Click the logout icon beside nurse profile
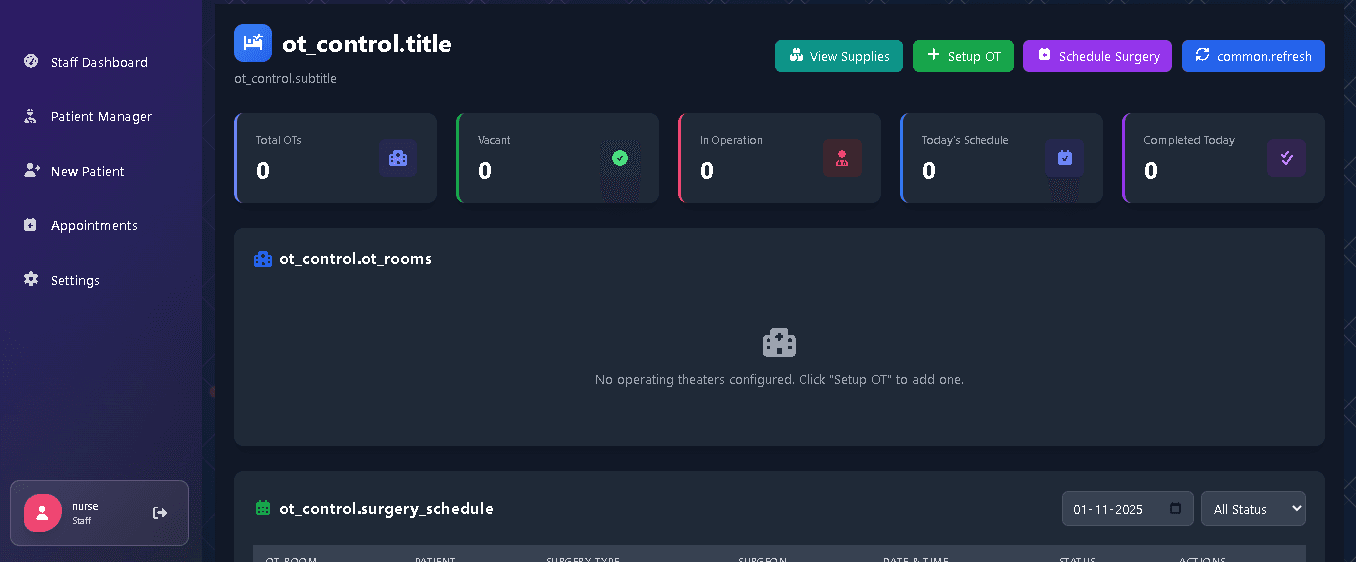The width and height of the screenshot is (1356, 562). pos(160,513)
